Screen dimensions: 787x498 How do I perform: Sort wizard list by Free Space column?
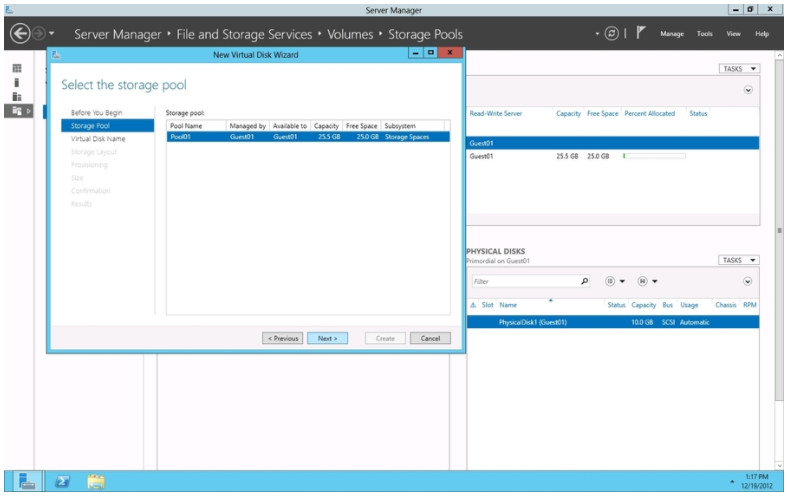point(361,126)
